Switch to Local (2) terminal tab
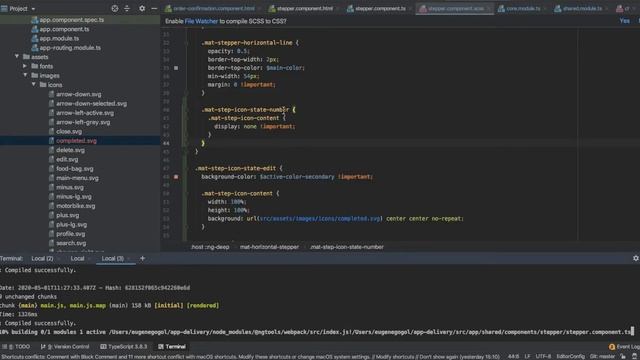This screenshot has width=640, height=360. (x=42, y=258)
